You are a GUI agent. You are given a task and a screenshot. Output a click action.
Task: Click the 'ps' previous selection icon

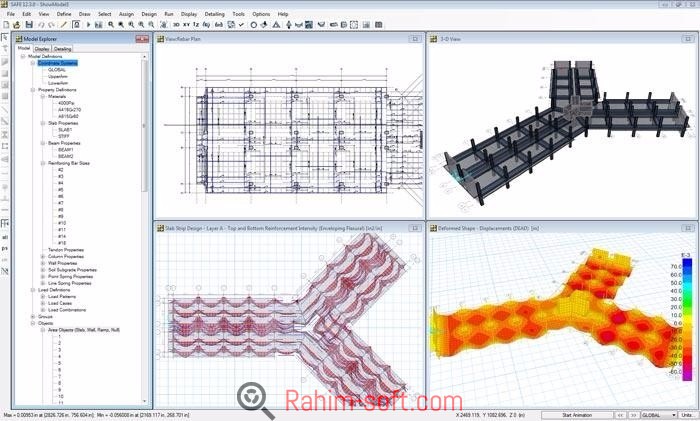(5, 248)
